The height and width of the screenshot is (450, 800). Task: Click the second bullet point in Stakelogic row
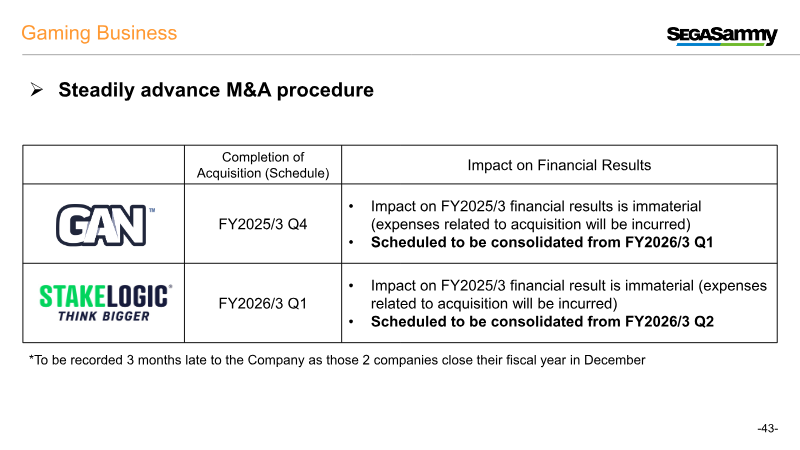coord(351,322)
